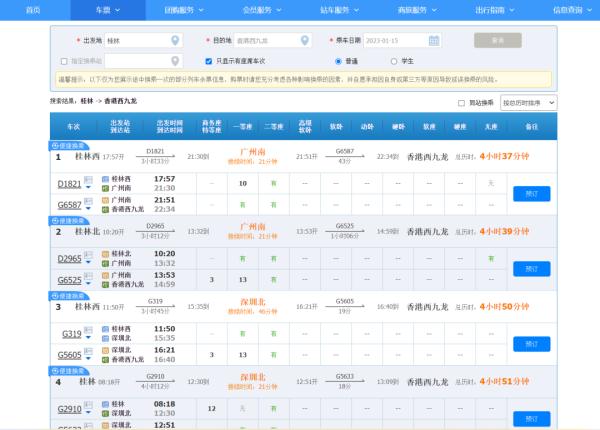Click the icon before 深圳北 in G319 row
The width and height of the screenshot is (600, 430).
coord(105,338)
